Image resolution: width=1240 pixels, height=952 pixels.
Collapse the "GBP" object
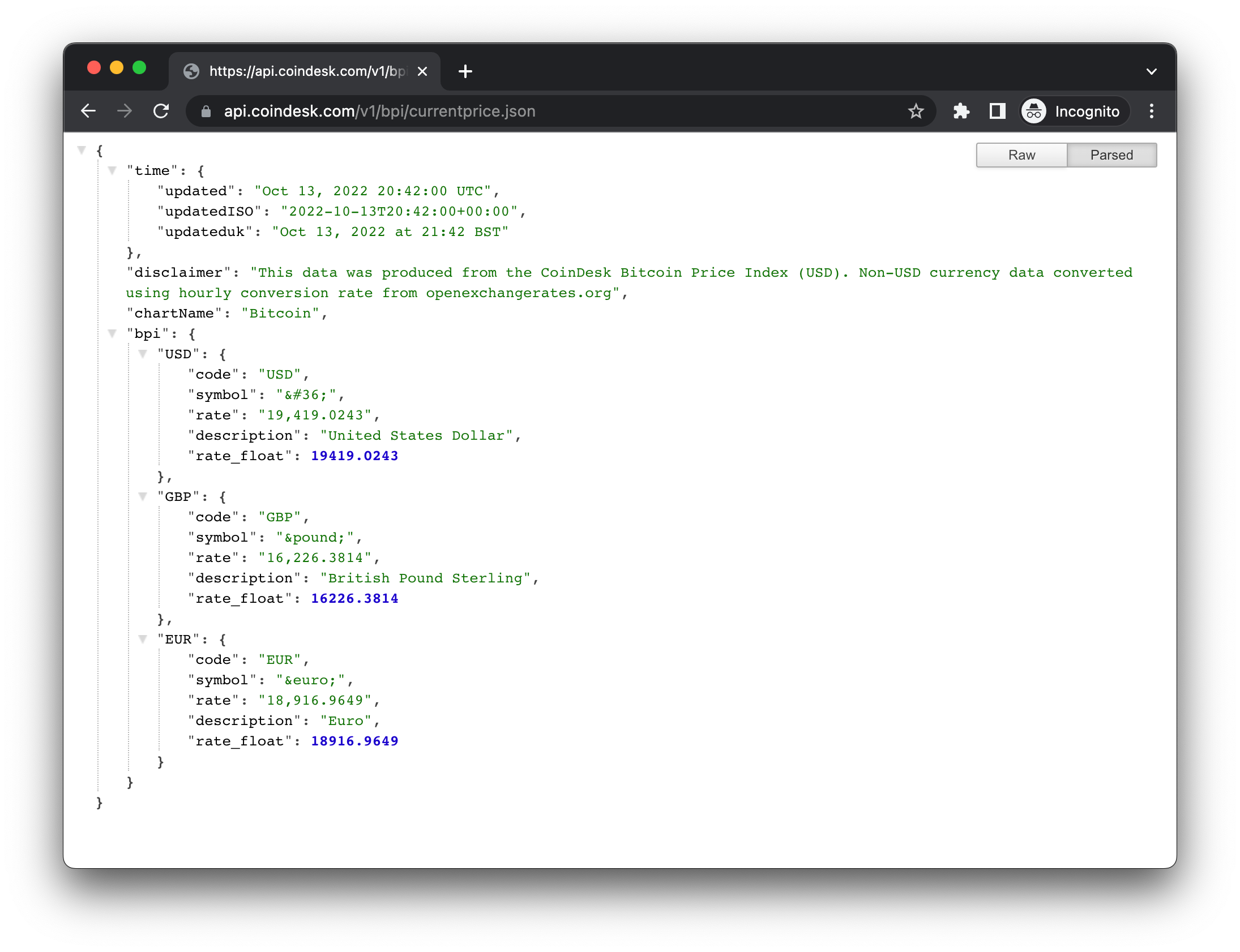point(143,497)
